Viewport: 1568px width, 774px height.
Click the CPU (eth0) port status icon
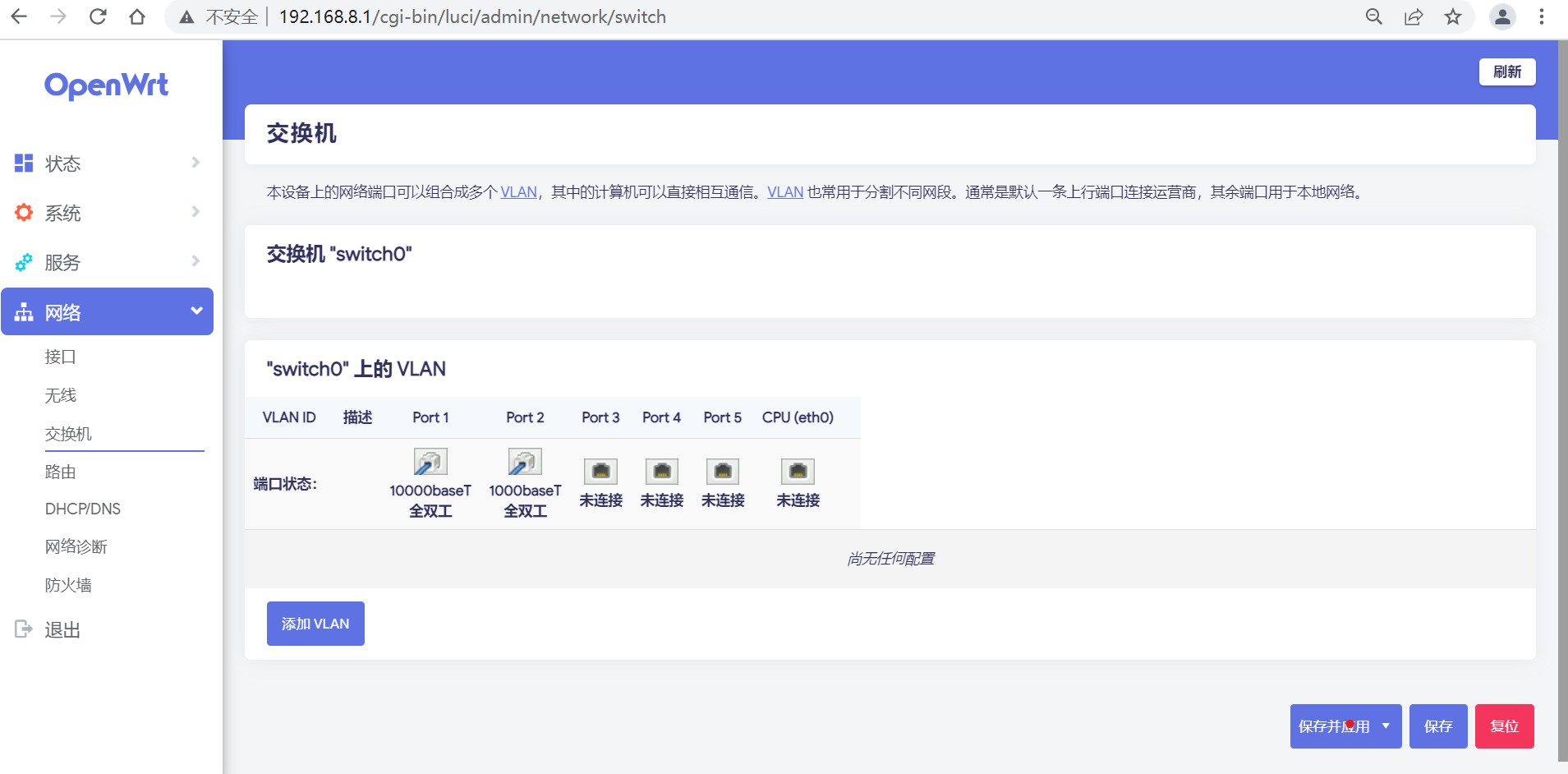(798, 470)
